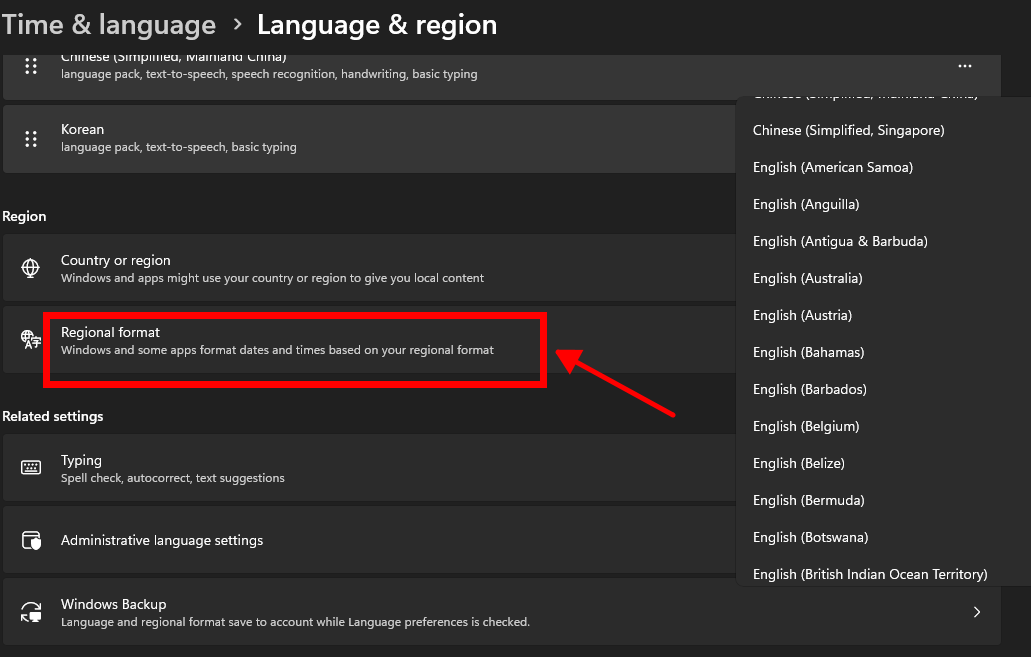Expand the Windows Backup chevron
This screenshot has height=657, width=1031.
(x=976, y=612)
